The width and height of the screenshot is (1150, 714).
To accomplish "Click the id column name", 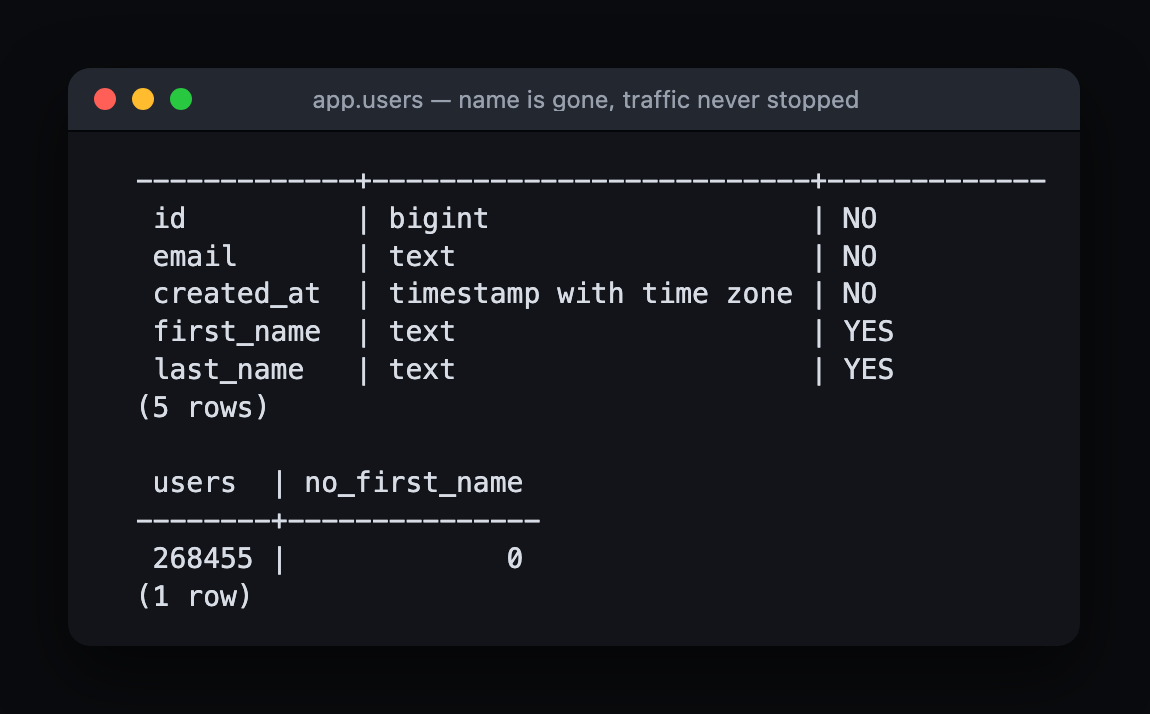I will 169,218.
